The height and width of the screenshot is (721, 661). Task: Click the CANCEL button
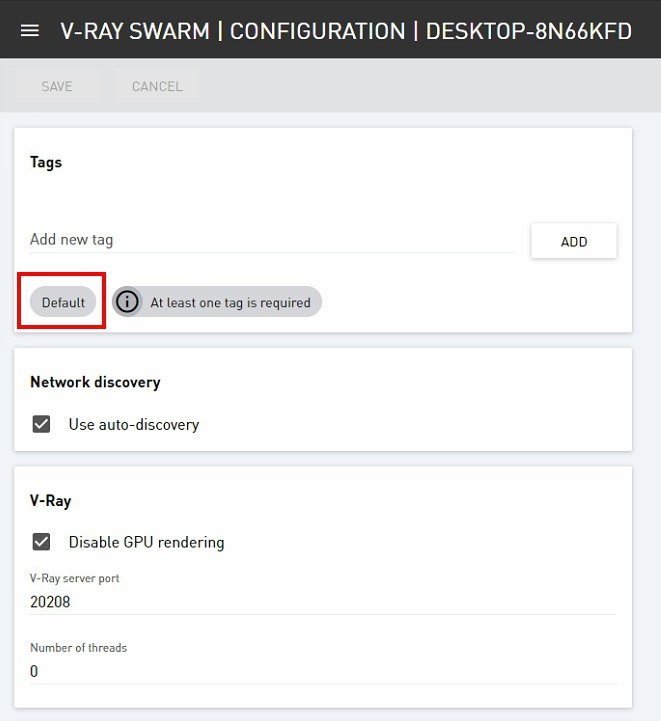coord(157,86)
